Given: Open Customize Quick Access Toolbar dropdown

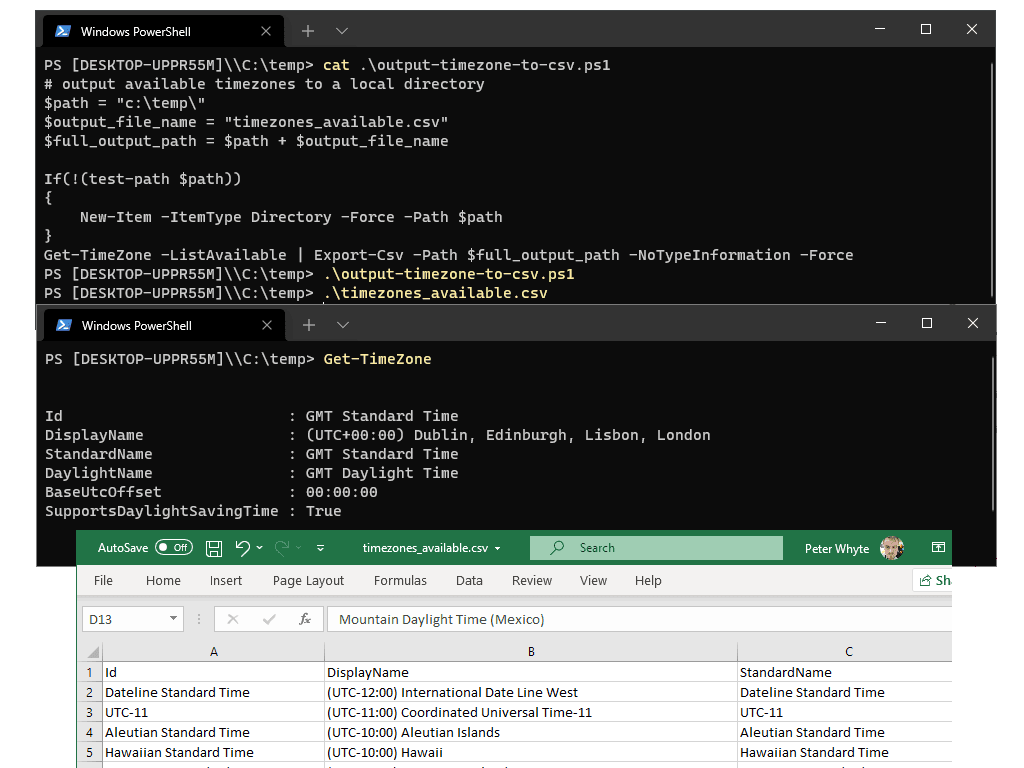Looking at the screenshot, I should (320, 548).
